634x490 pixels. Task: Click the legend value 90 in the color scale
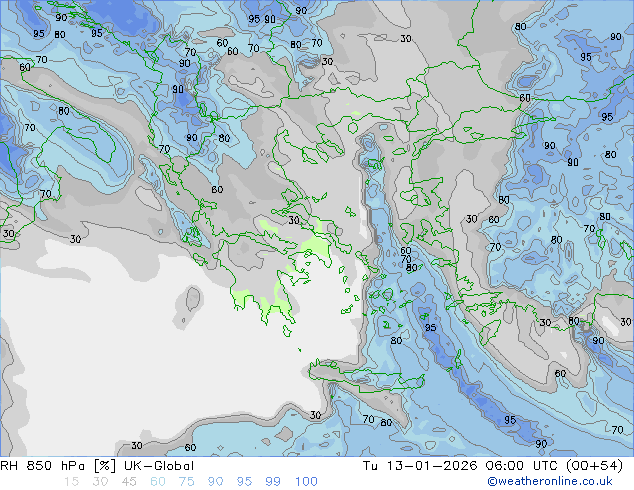pos(215,482)
